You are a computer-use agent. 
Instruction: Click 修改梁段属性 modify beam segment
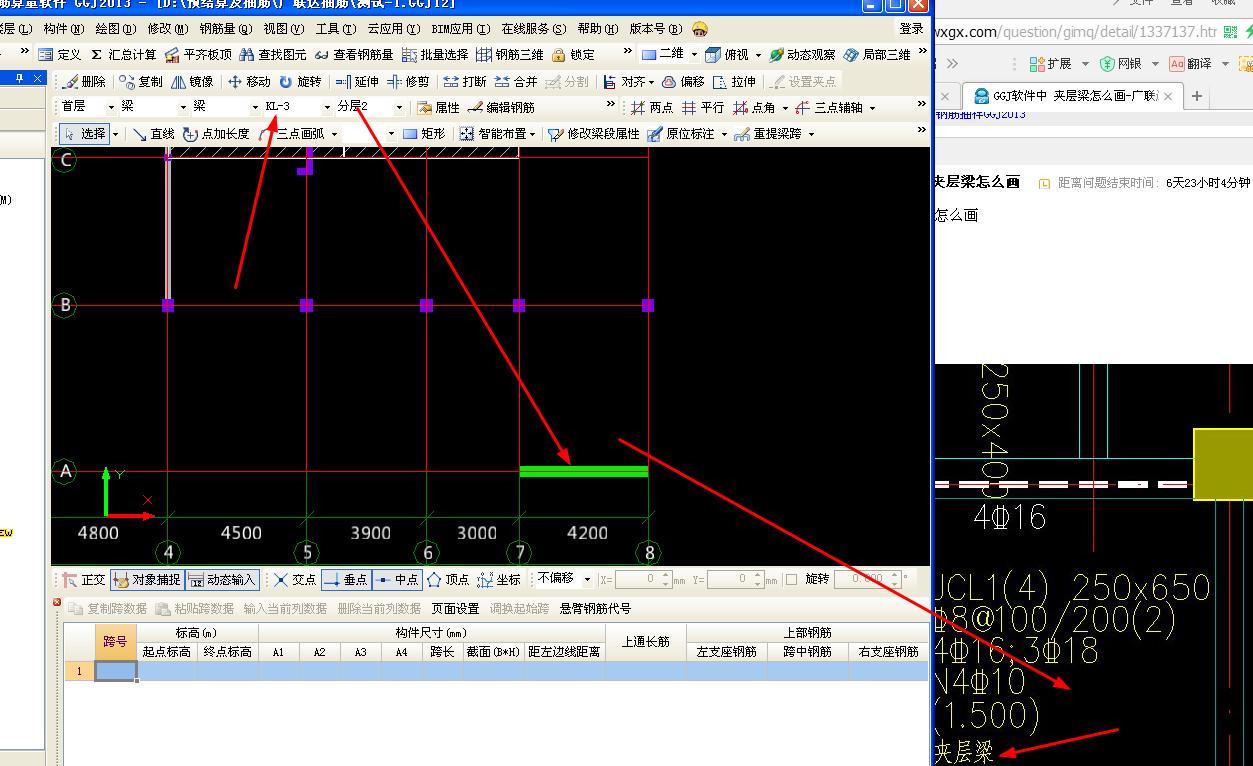tap(594, 133)
